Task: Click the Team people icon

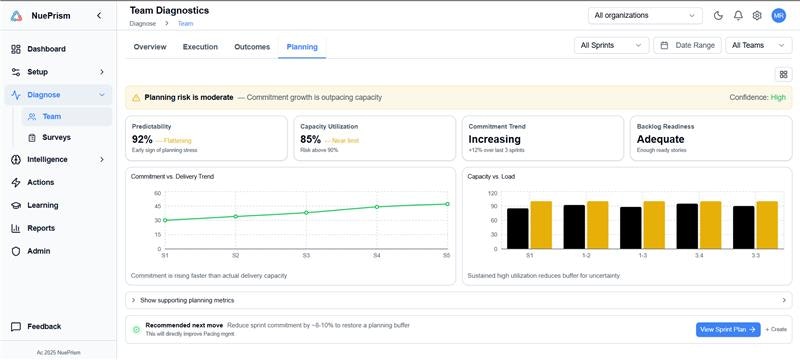Action: (32, 117)
